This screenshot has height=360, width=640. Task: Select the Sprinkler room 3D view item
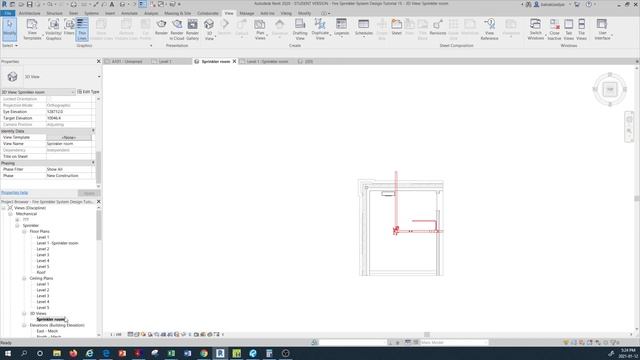coord(51,319)
